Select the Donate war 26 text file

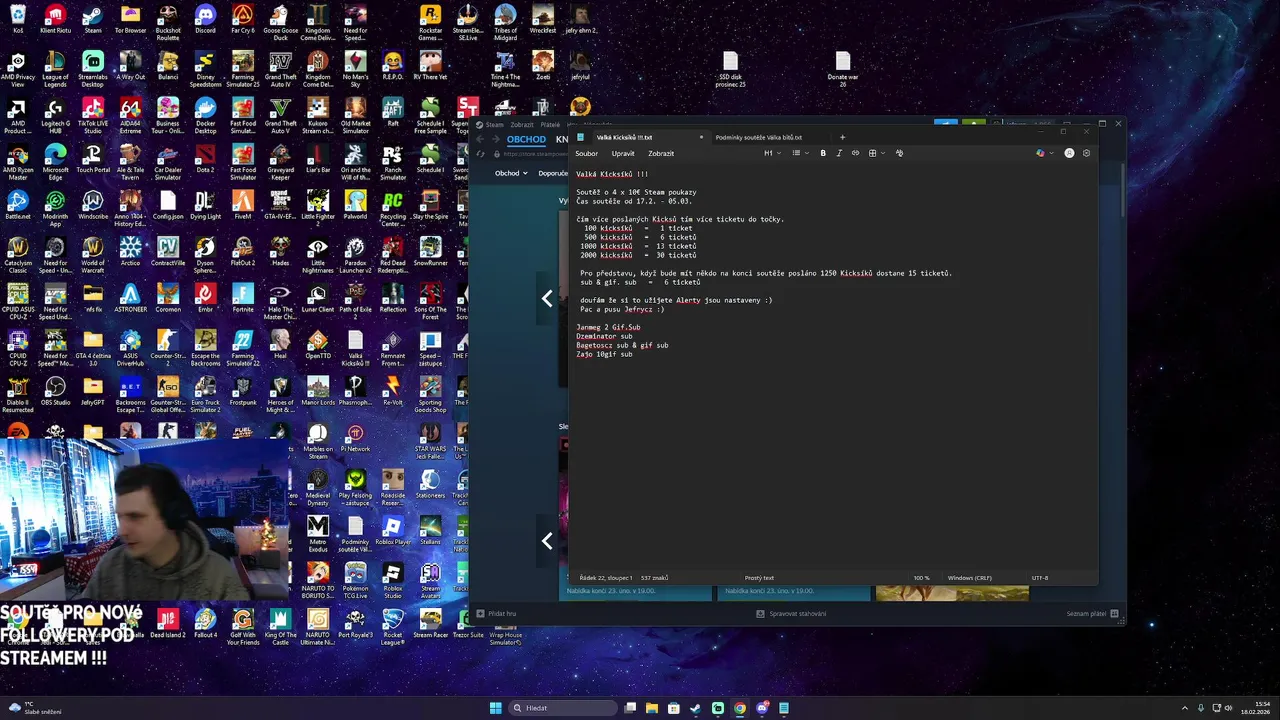coord(842,70)
